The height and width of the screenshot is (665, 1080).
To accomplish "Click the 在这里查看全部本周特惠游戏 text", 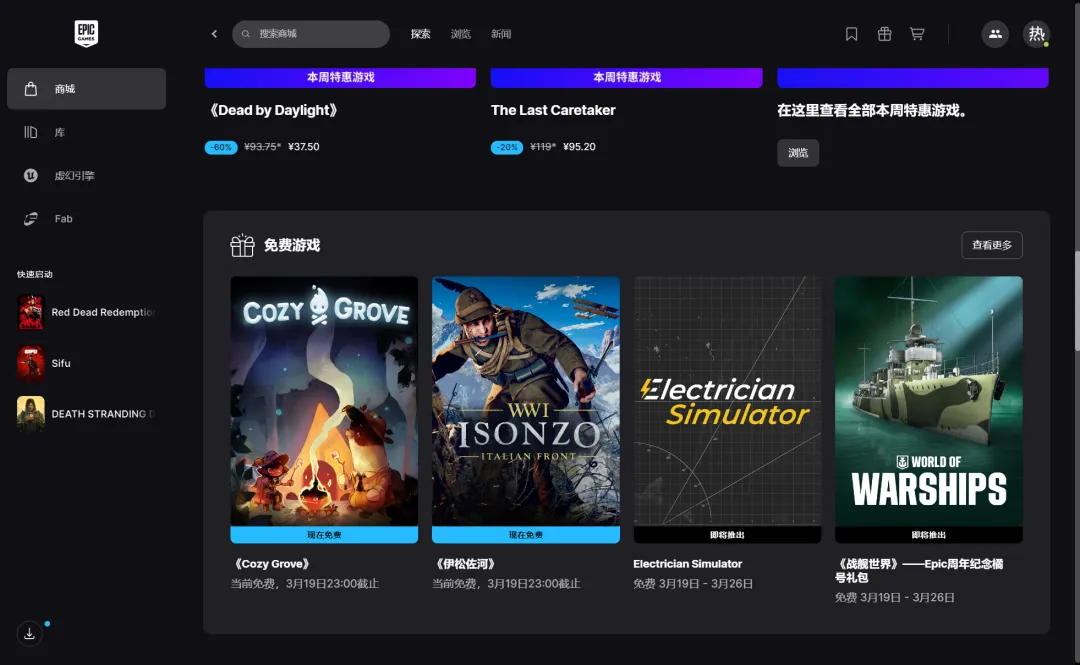I will 871,110.
